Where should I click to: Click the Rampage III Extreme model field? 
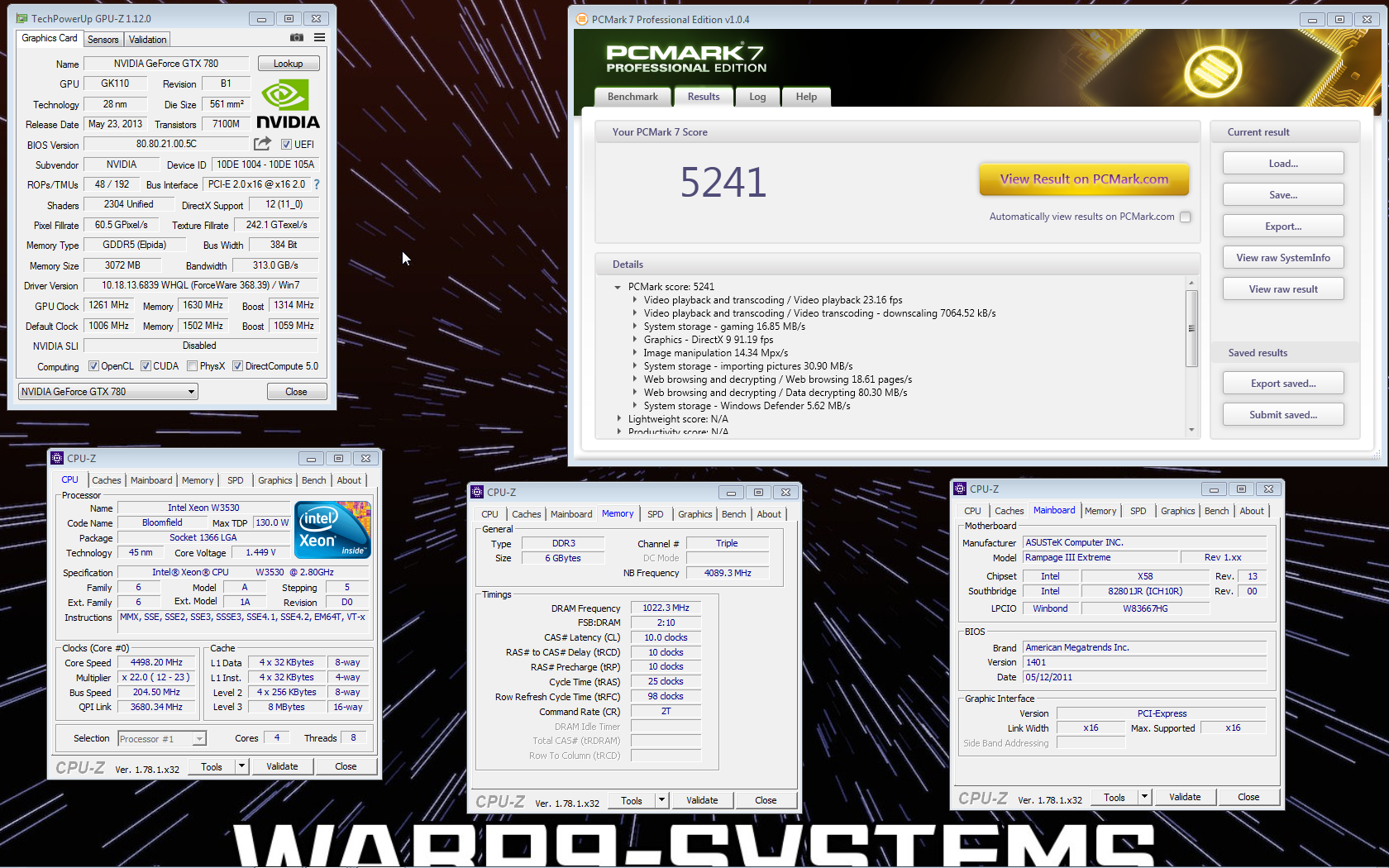click(1100, 558)
